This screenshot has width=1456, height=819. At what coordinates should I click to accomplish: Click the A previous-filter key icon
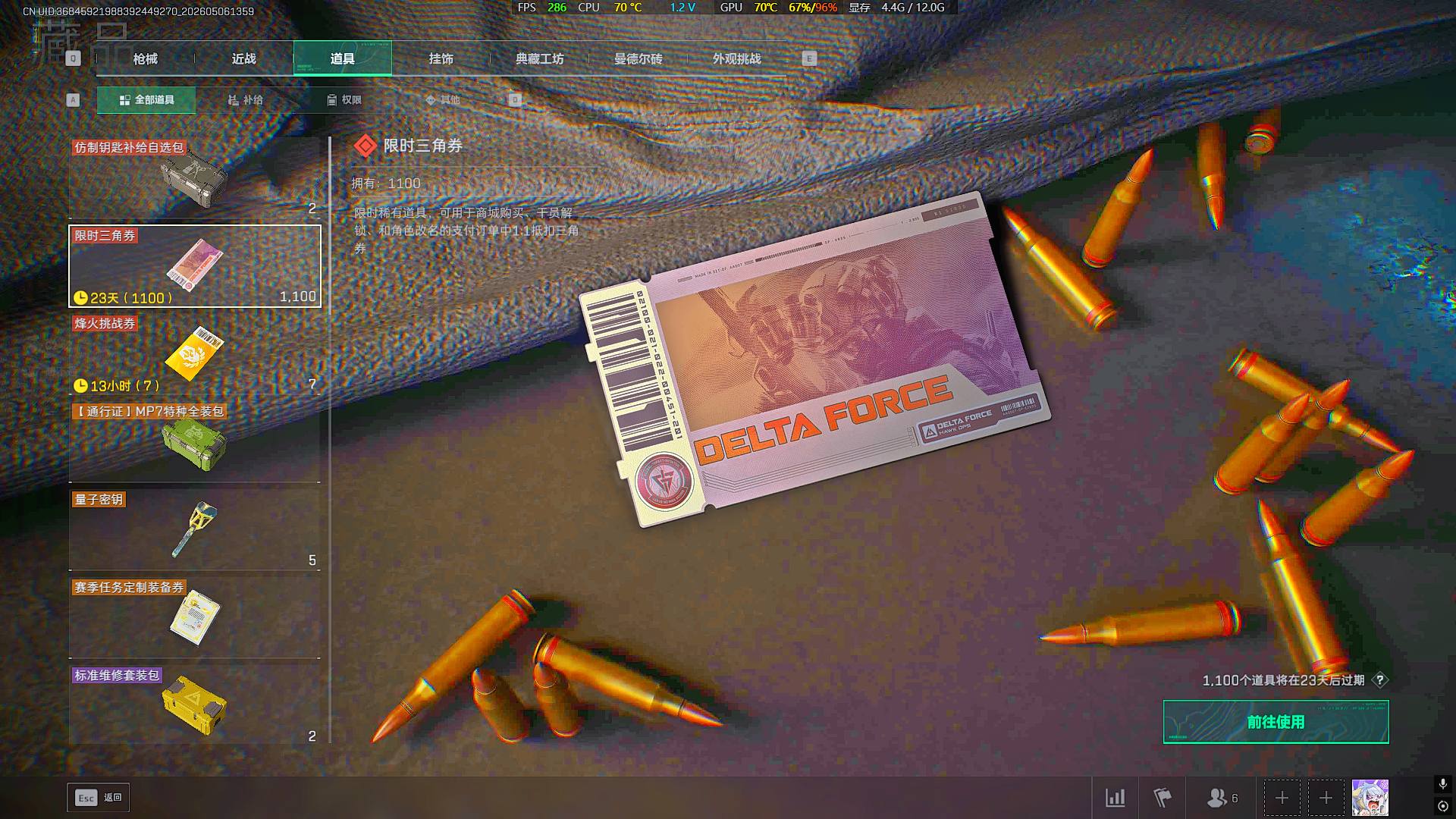click(73, 100)
